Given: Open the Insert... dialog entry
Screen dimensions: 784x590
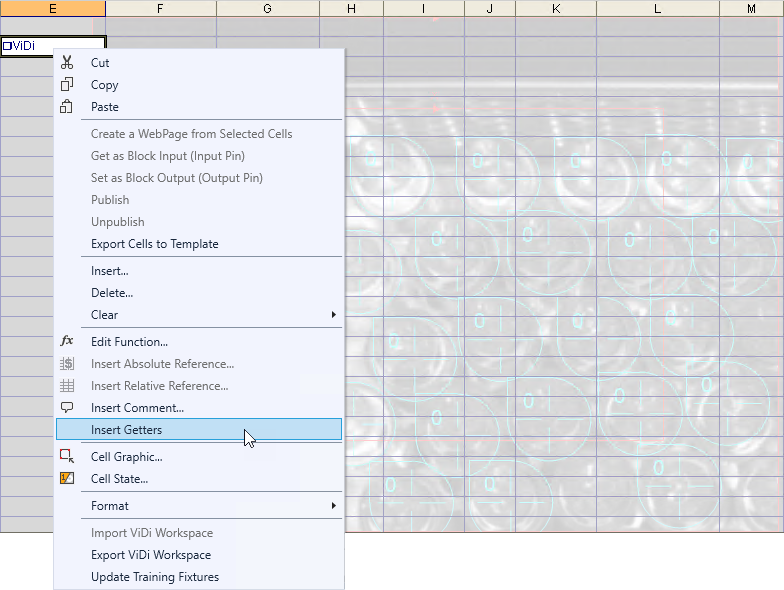Looking at the screenshot, I should click(x=109, y=271).
